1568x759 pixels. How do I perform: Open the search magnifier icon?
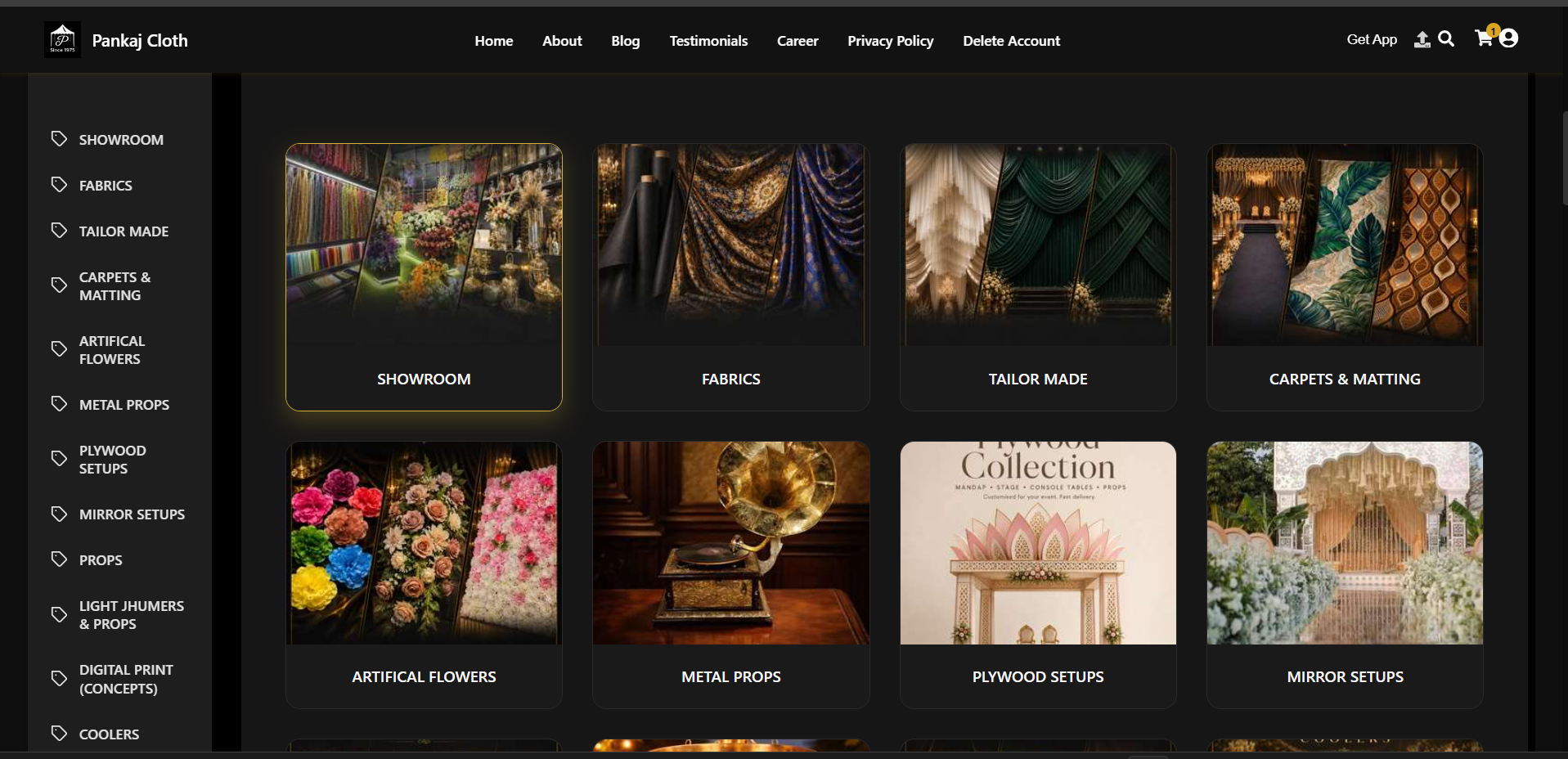coord(1446,38)
